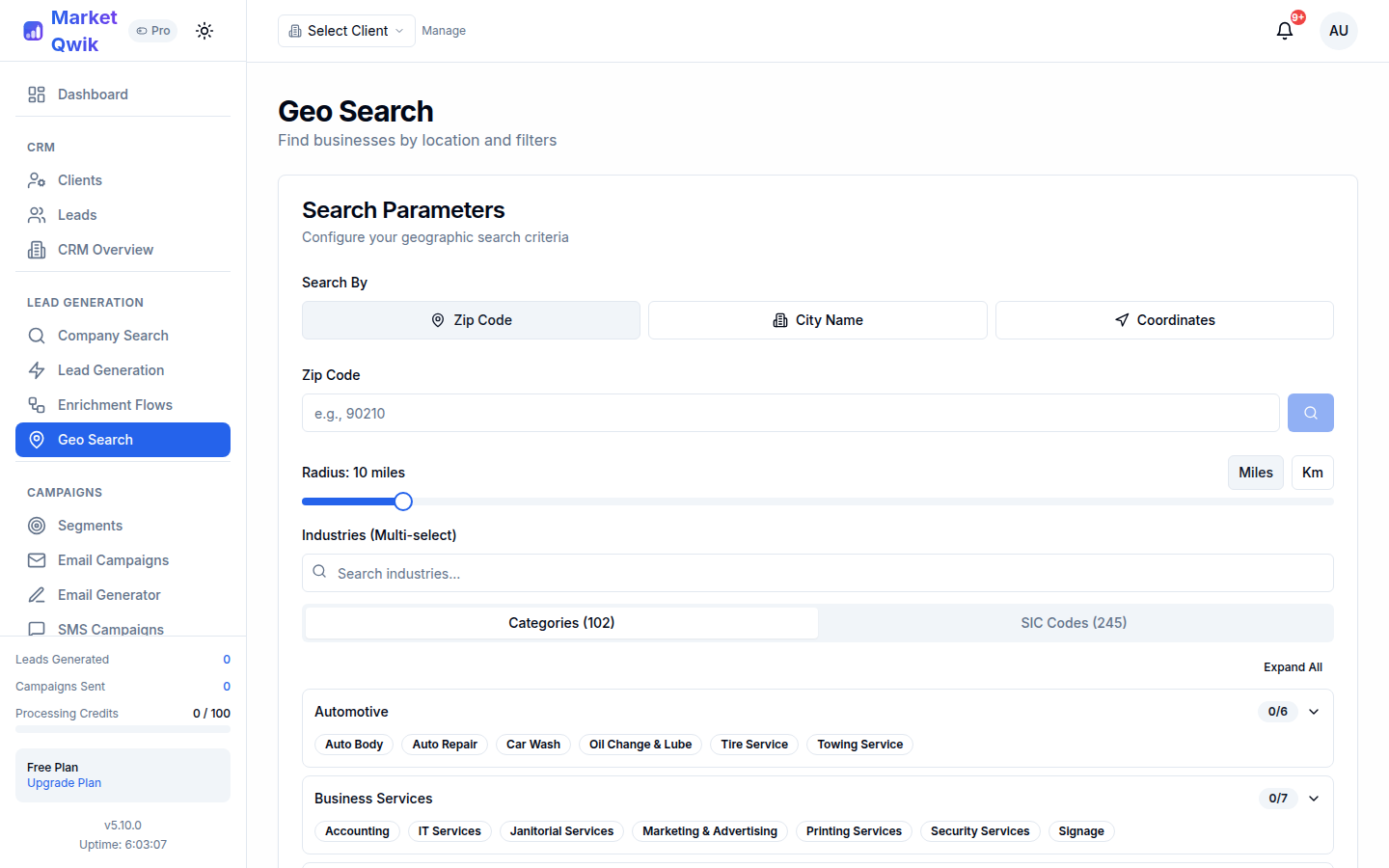Viewport: 1389px width, 868px height.
Task: Click Expand All above the categories
Action: click(1293, 666)
